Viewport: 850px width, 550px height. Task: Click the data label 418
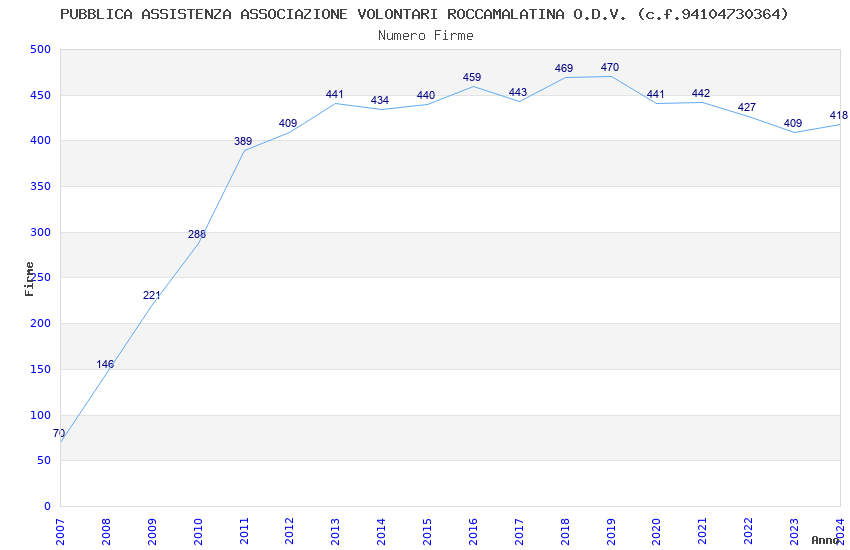pos(839,115)
